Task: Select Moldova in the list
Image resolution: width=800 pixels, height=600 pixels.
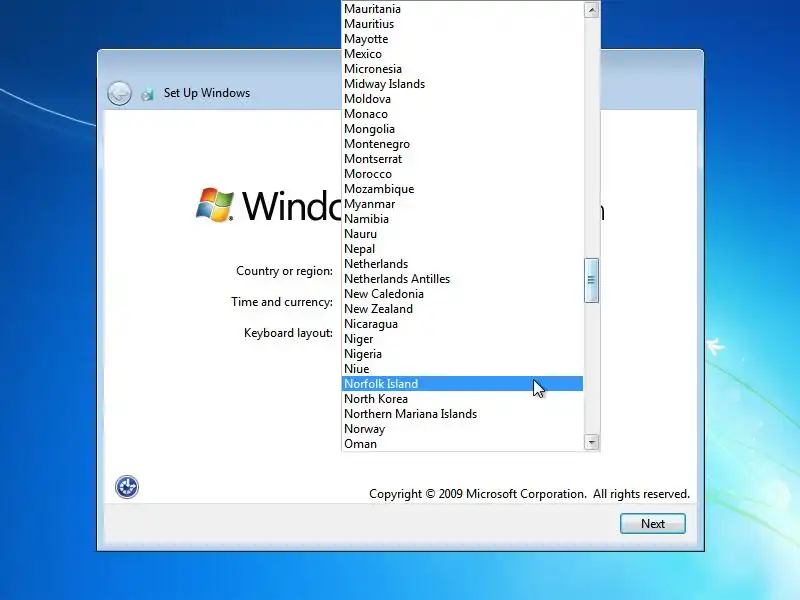Action: pyautogui.click(x=462, y=99)
